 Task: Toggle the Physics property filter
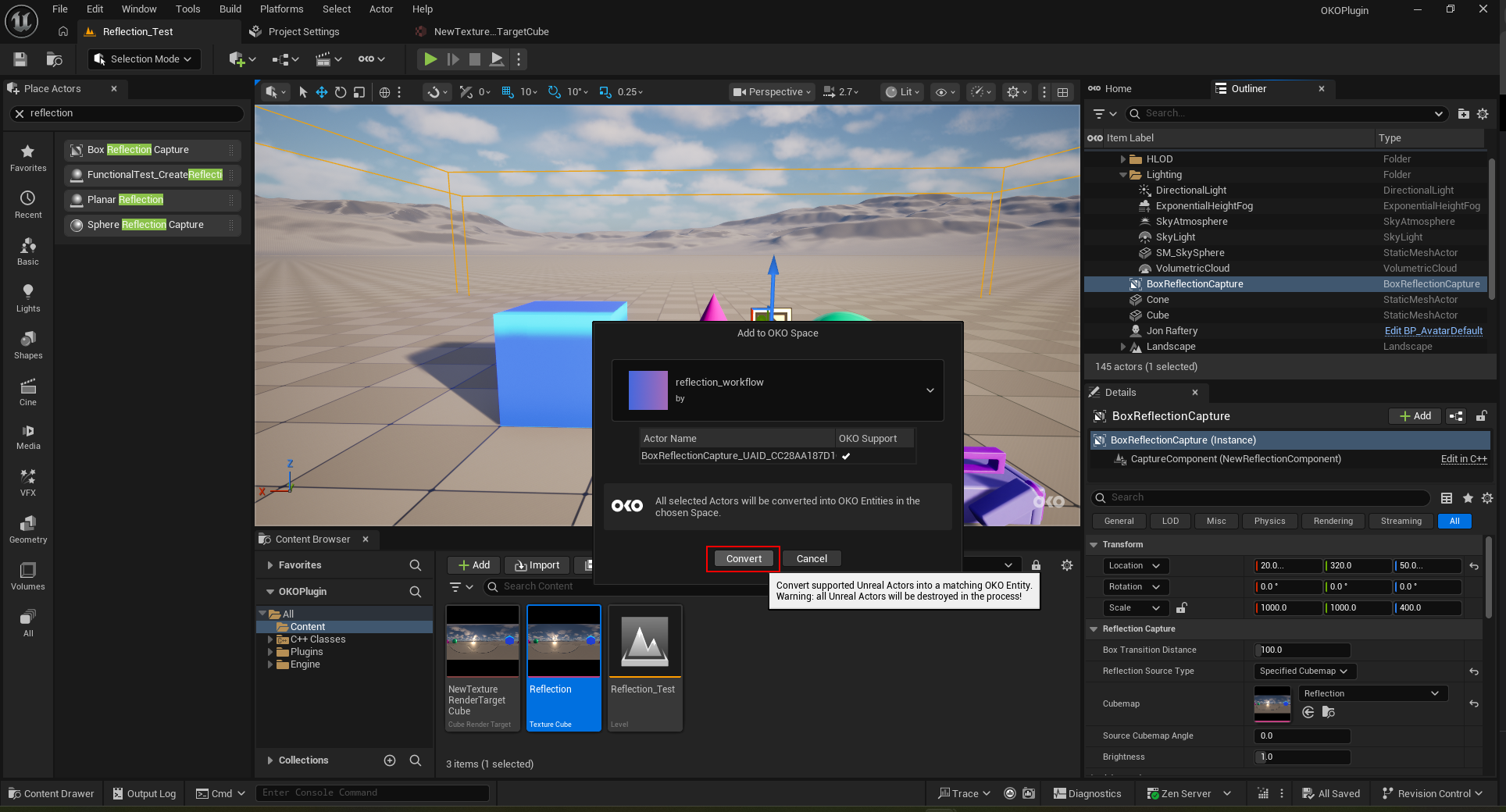pyautogui.click(x=1269, y=521)
